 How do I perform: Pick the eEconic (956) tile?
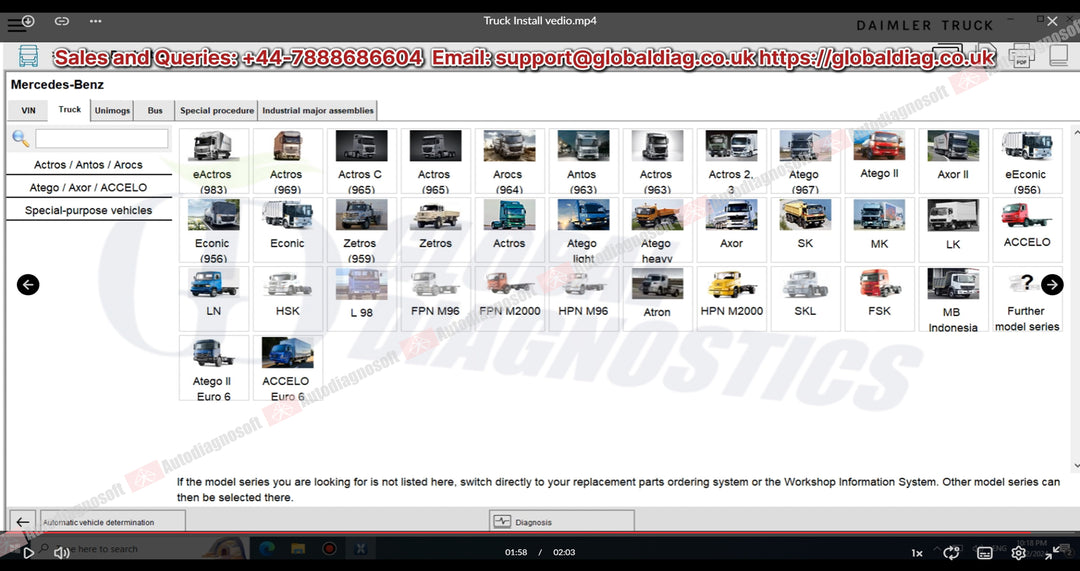coord(1027,160)
